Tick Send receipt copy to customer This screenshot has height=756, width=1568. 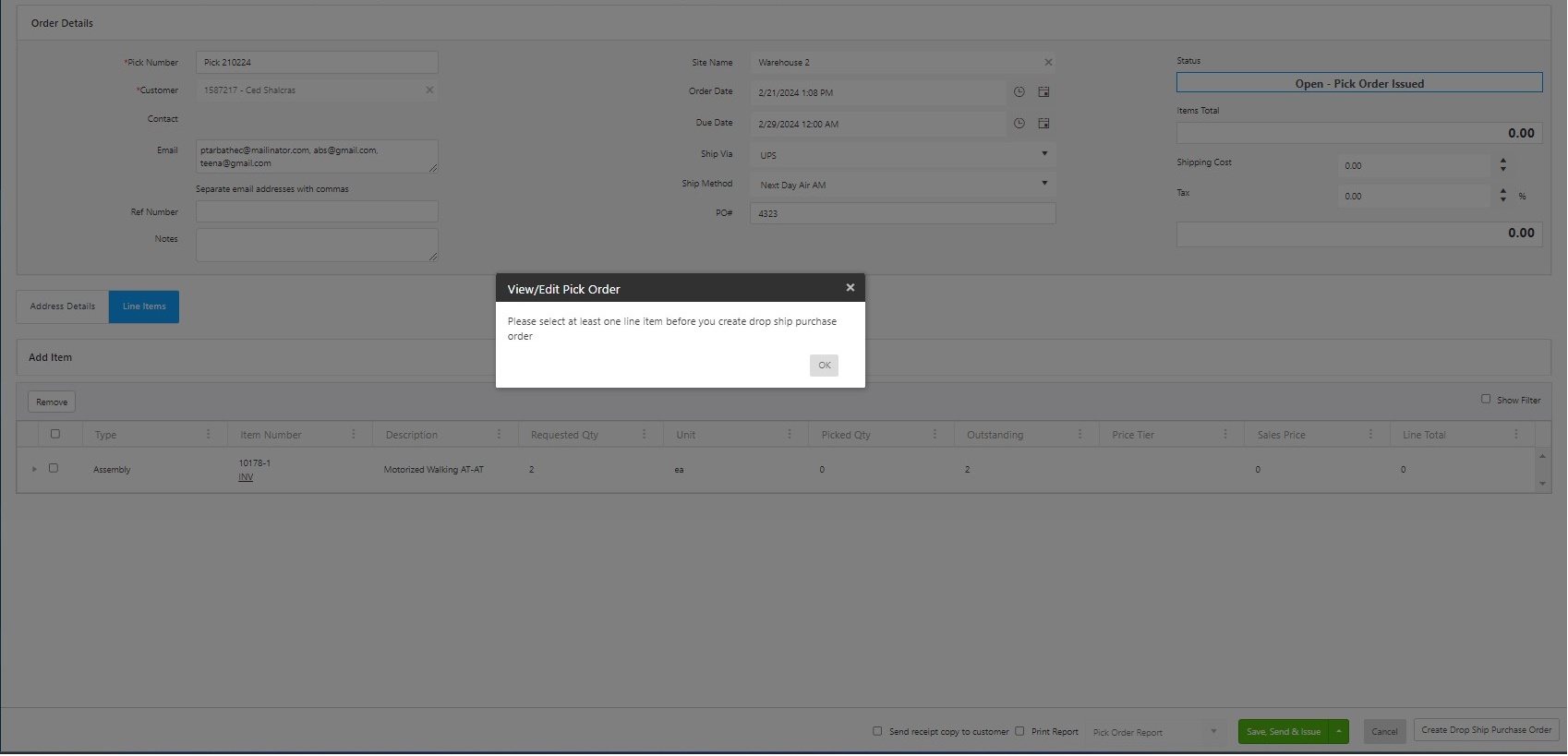pyautogui.click(x=877, y=732)
